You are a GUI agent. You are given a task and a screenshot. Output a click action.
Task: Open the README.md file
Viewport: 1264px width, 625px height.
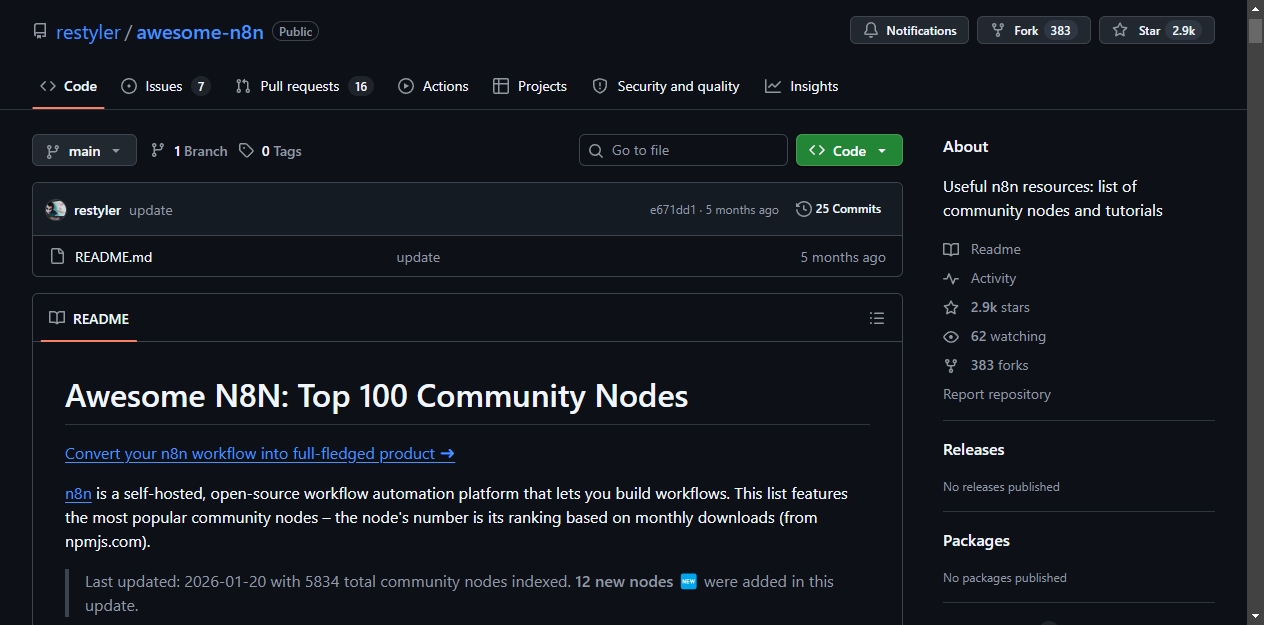click(x=114, y=257)
